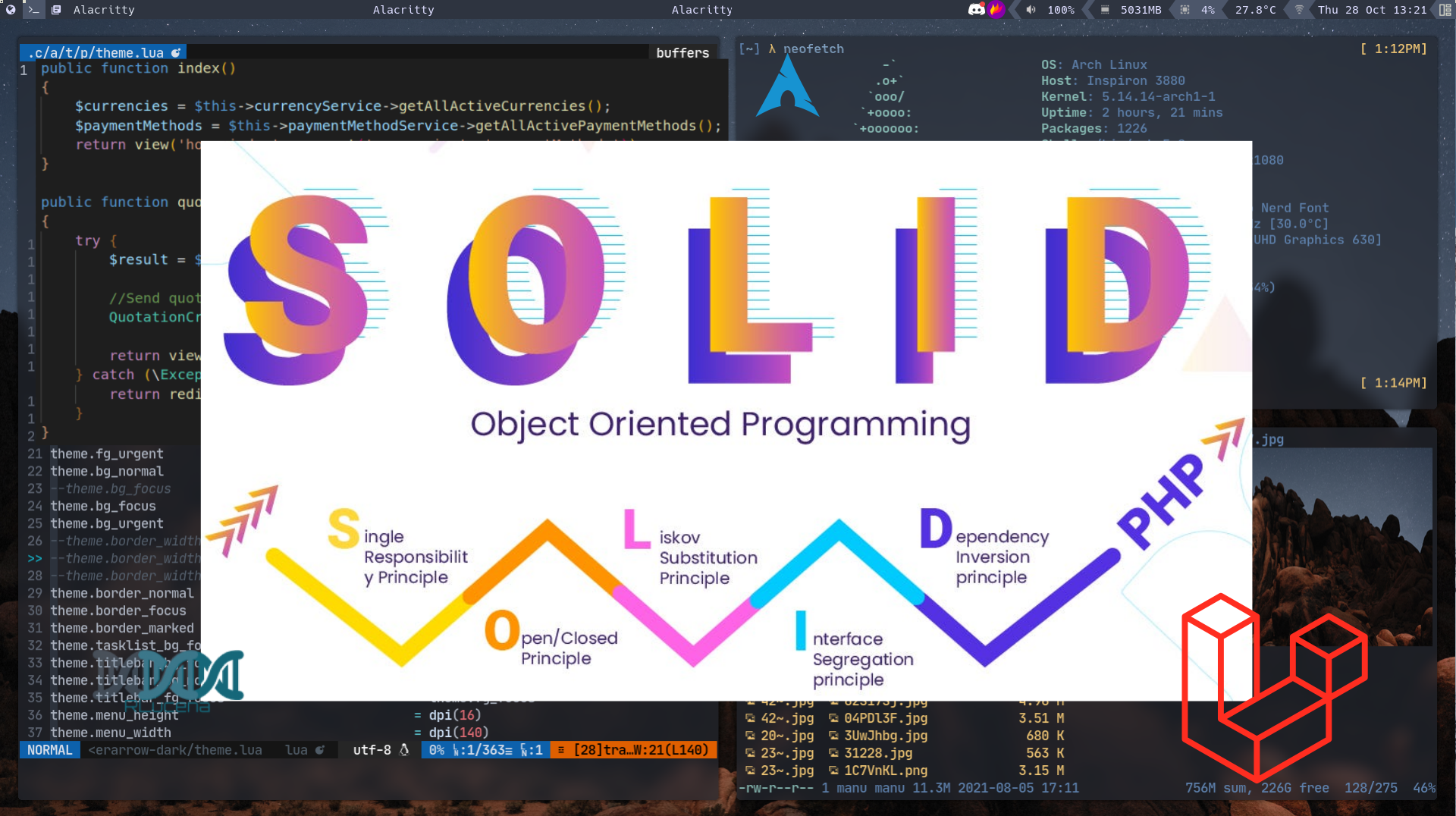Click the Packages: 1226 line
This screenshot has height=816, width=1456.
tap(1094, 129)
